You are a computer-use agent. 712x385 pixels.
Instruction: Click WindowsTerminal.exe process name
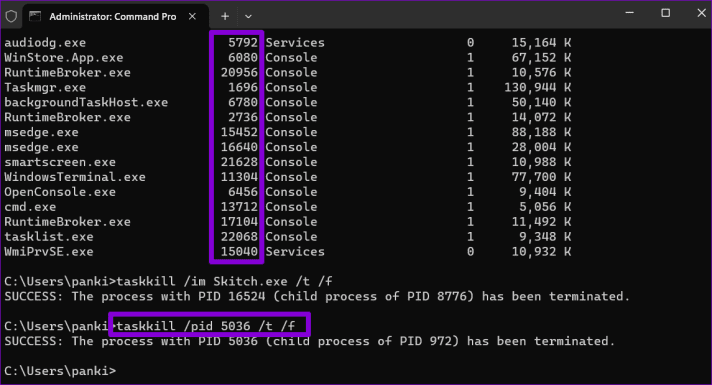pyautogui.click(x=75, y=177)
